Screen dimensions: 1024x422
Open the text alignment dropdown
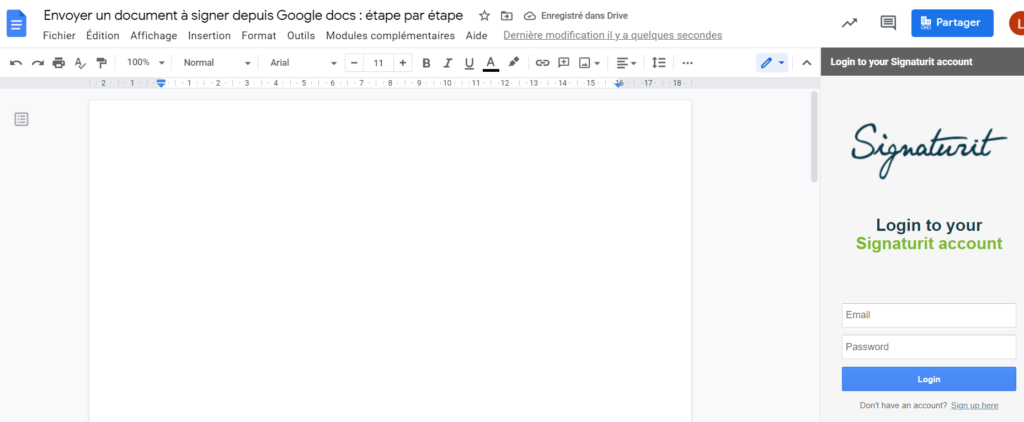(x=626, y=63)
